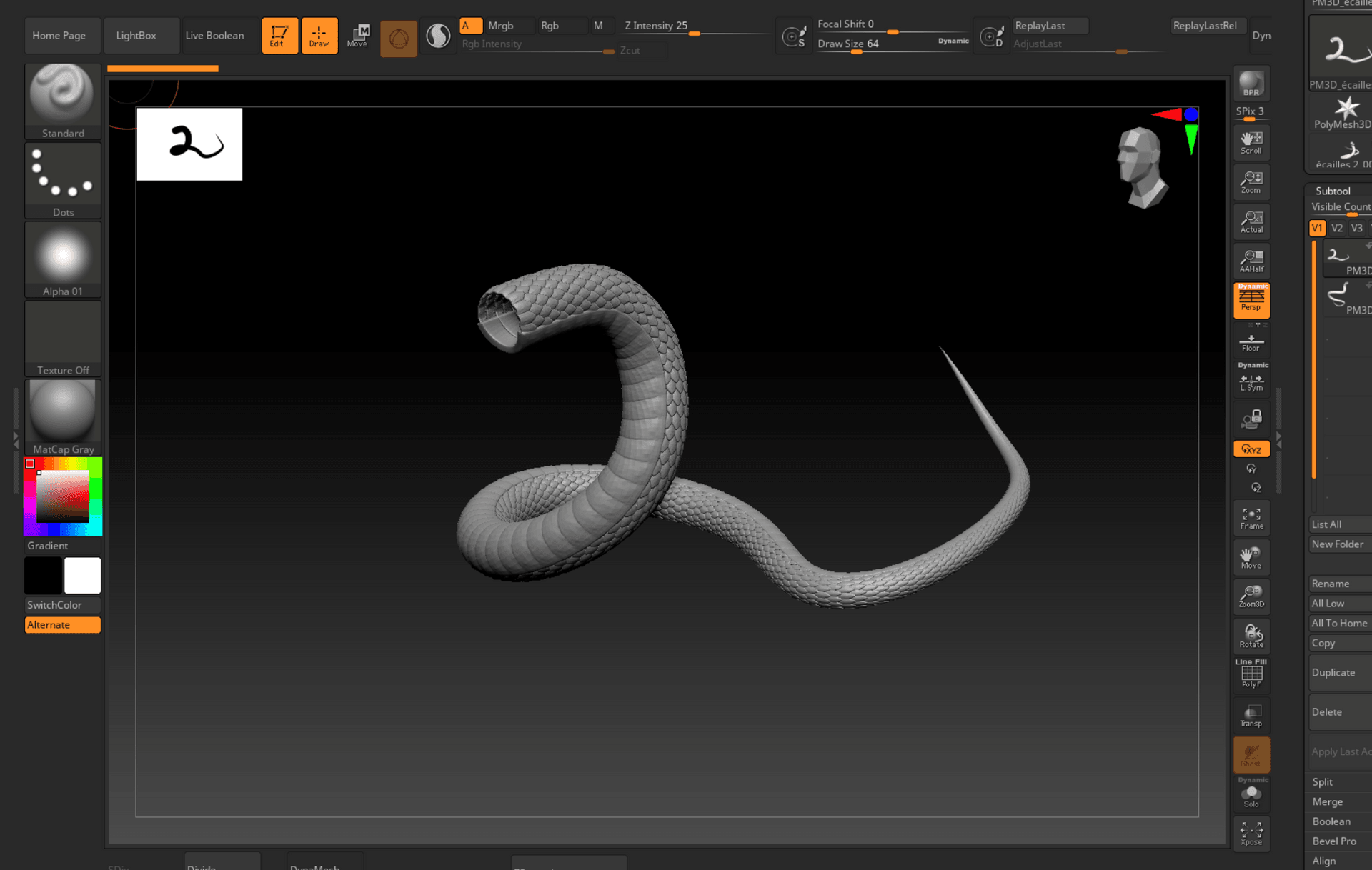
Task: Click the Rotate navigation icon
Action: tap(1251, 636)
